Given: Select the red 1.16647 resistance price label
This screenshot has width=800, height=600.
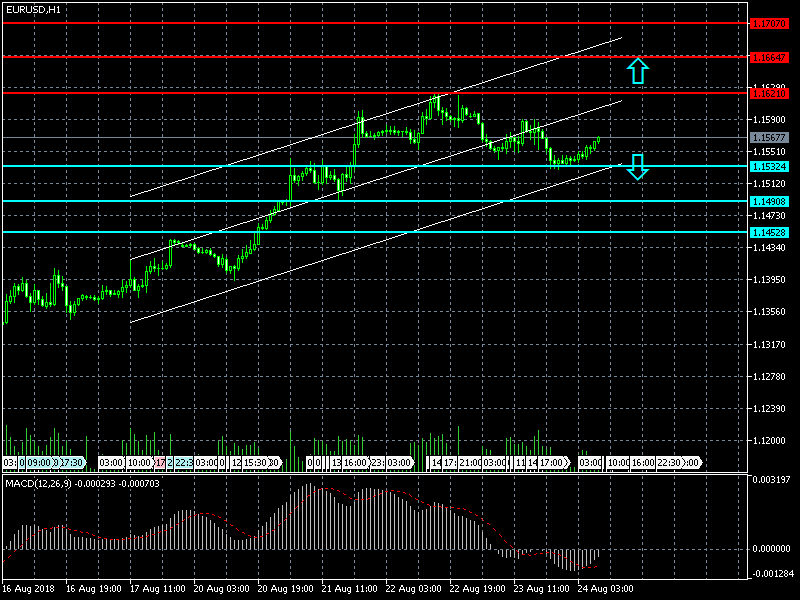Looking at the screenshot, I should (769, 57).
